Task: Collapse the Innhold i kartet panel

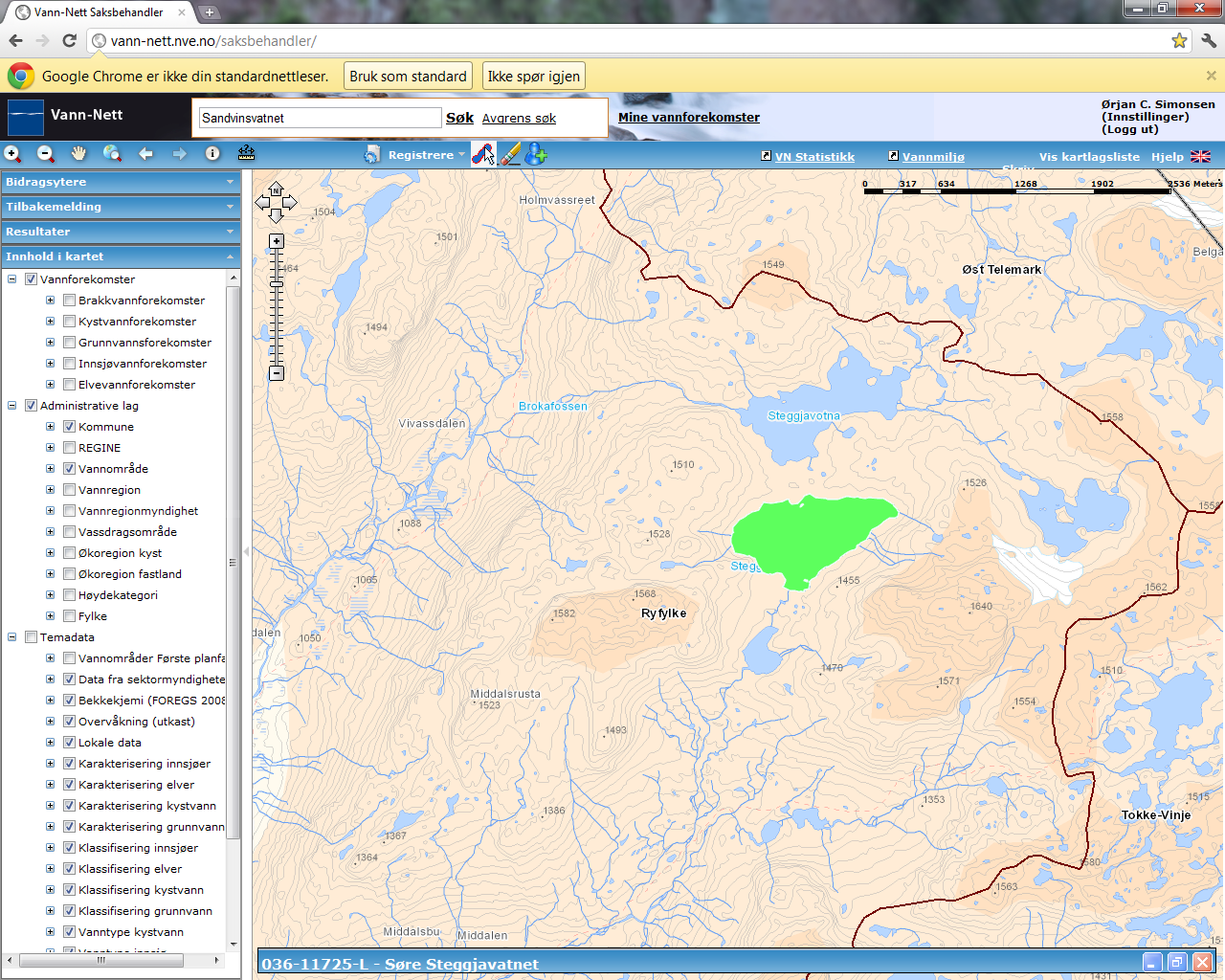Action: click(120, 256)
